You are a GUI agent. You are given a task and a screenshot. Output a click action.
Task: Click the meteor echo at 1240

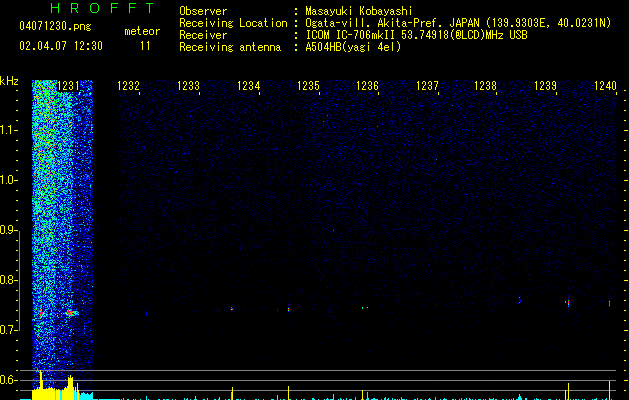(610, 304)
